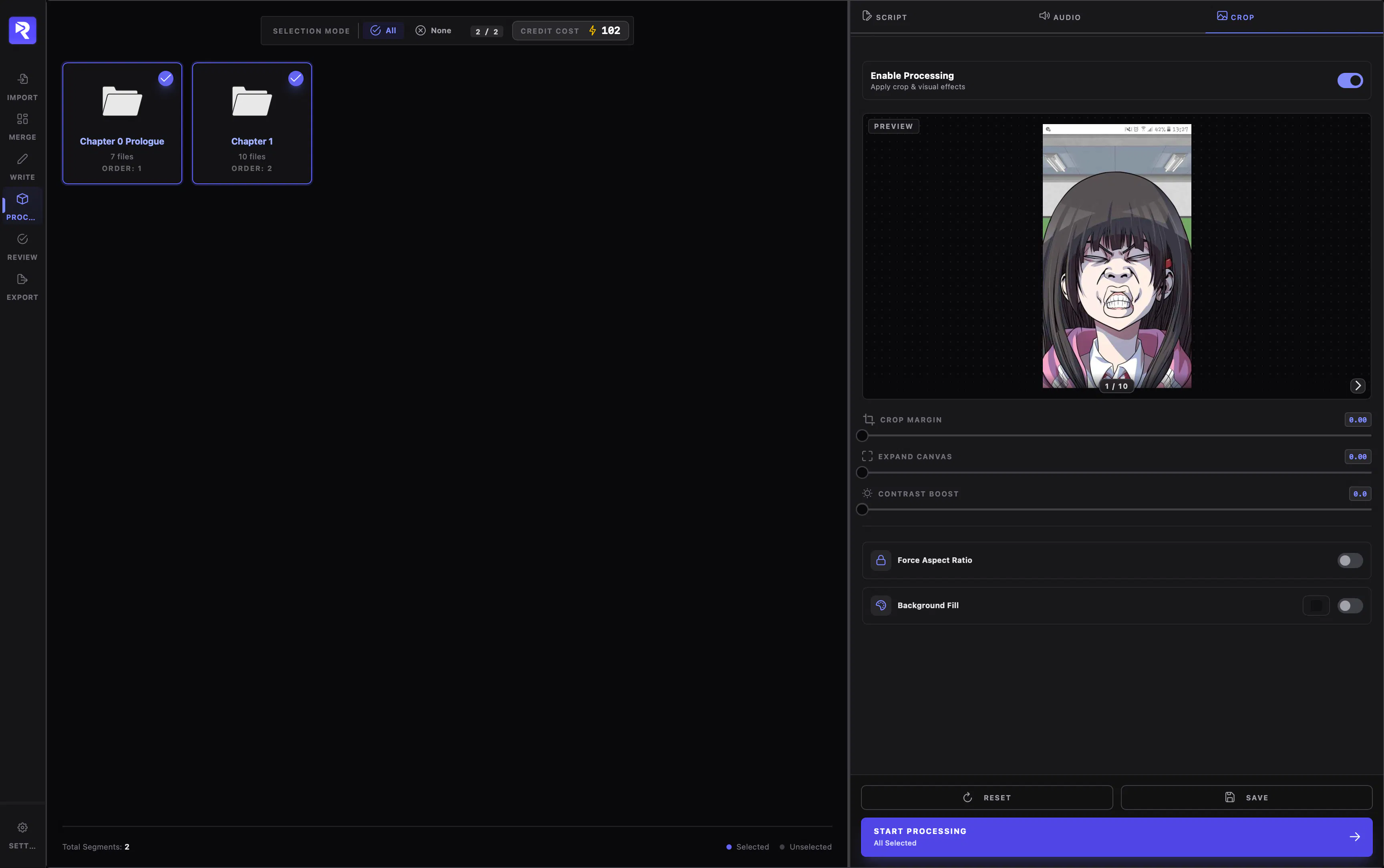Open the Review section in sidebar
Screen dimensions: 1384x868
click(x=22, y=247)
